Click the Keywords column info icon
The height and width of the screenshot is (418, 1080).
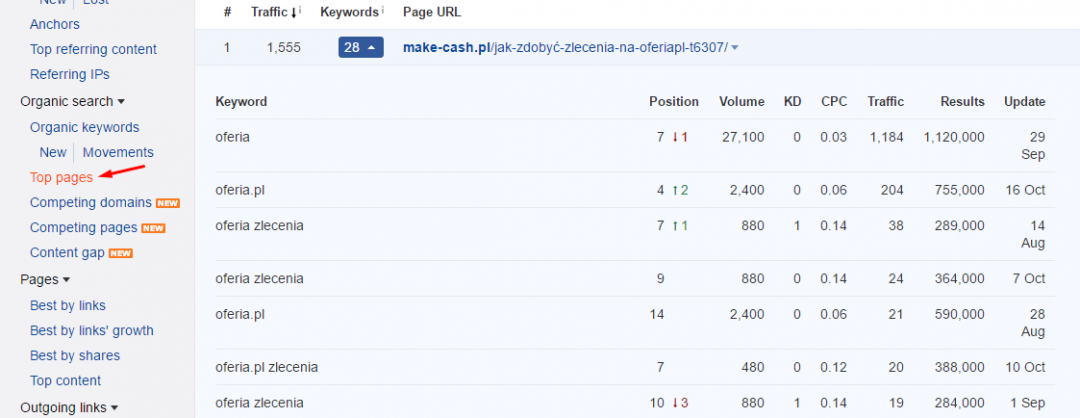pos(384,12)
